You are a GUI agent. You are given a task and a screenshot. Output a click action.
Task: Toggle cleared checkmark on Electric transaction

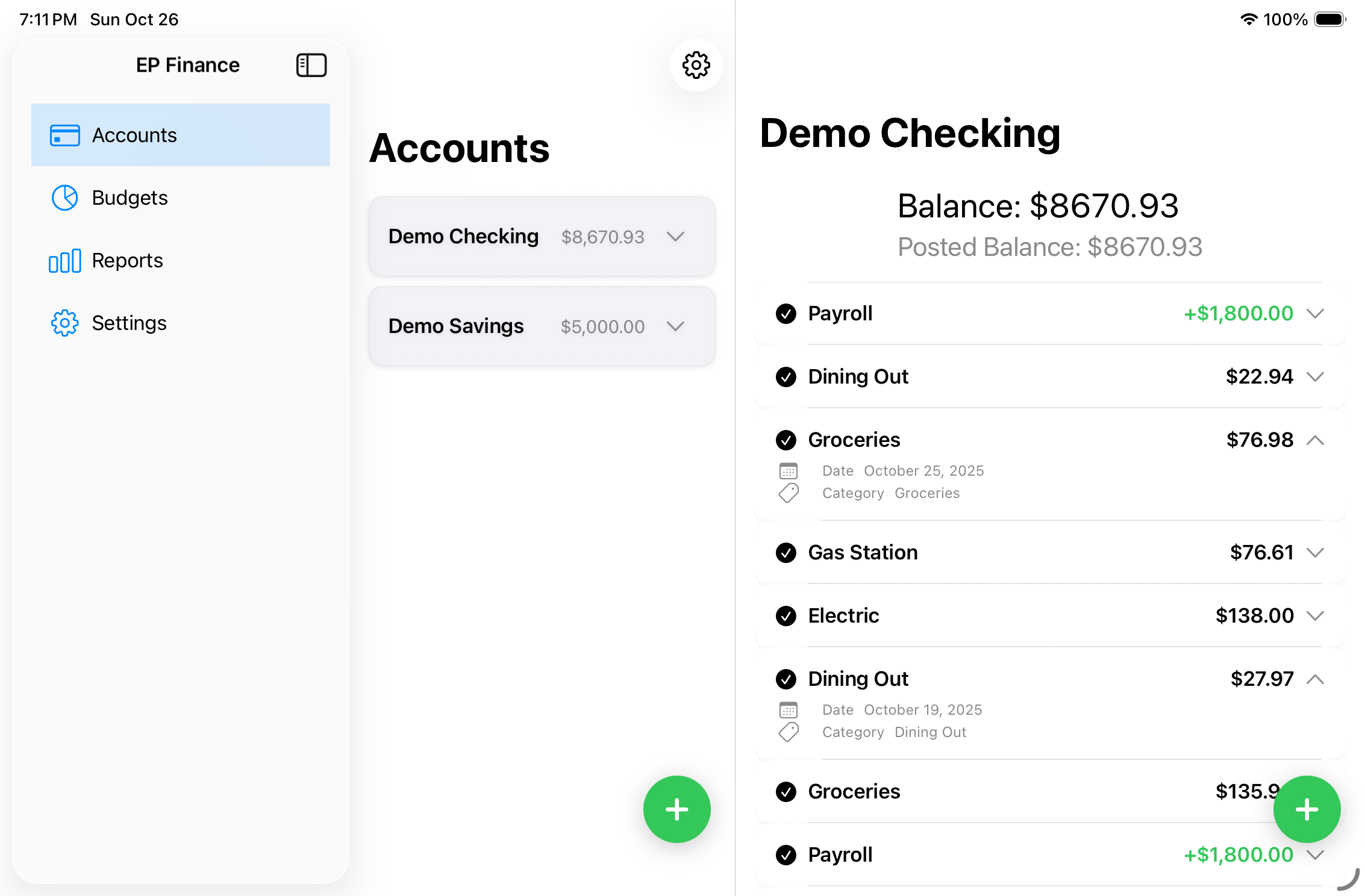(786, 616)
